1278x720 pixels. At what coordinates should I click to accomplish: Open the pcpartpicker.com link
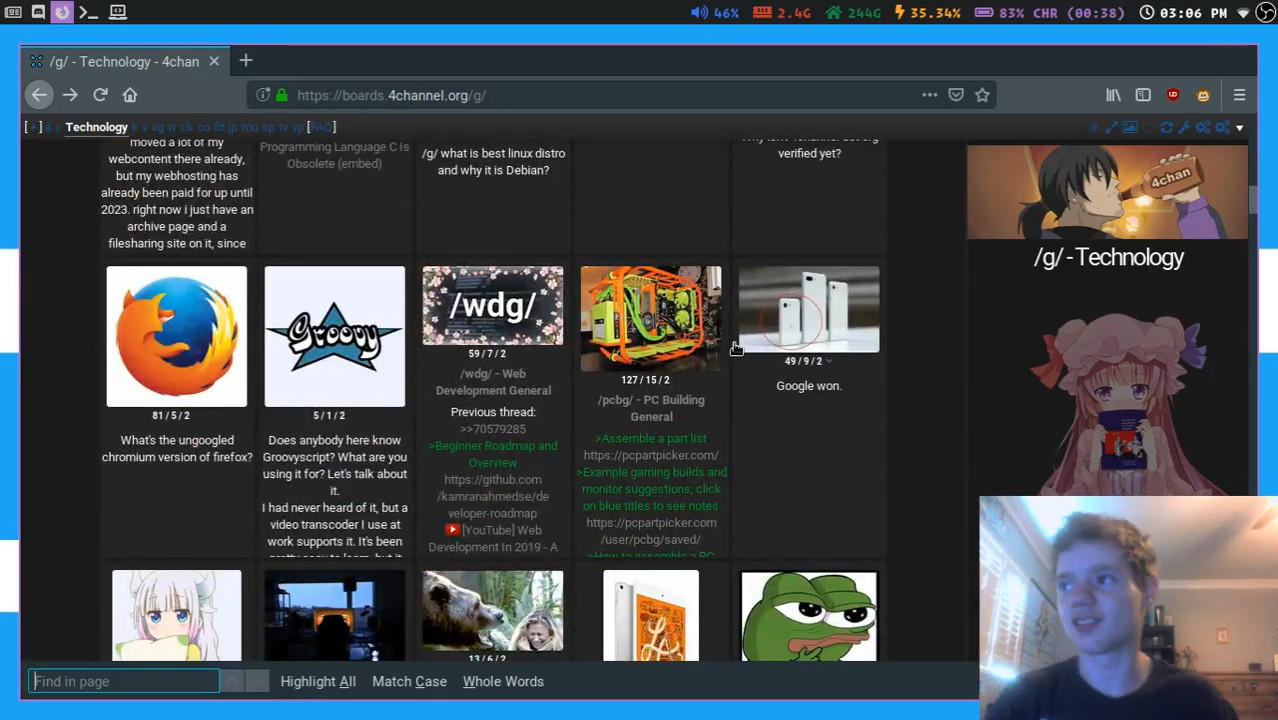[x=651, y=455]
